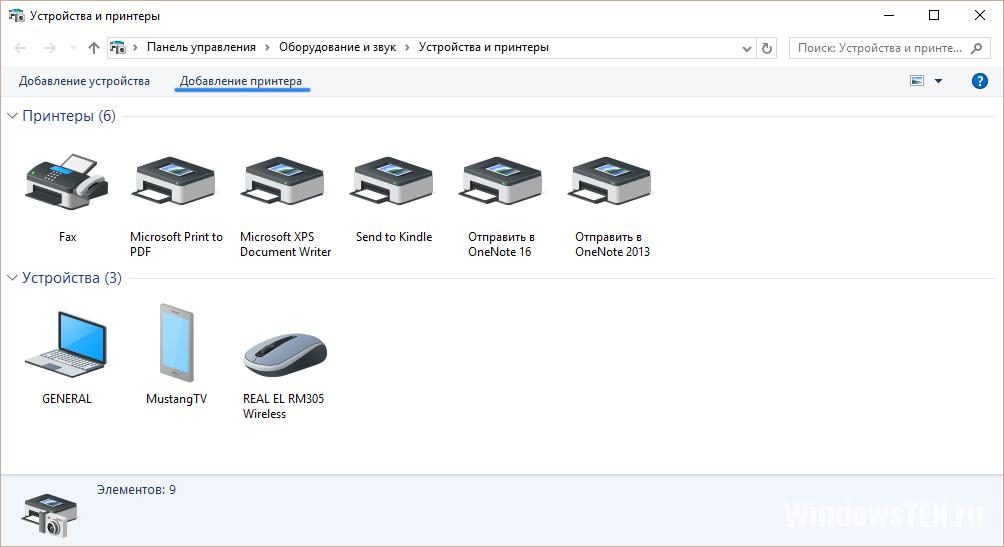Go to Оборудование и звук breadcrumb
This screenshot has width=1004, height=547.
337,47
